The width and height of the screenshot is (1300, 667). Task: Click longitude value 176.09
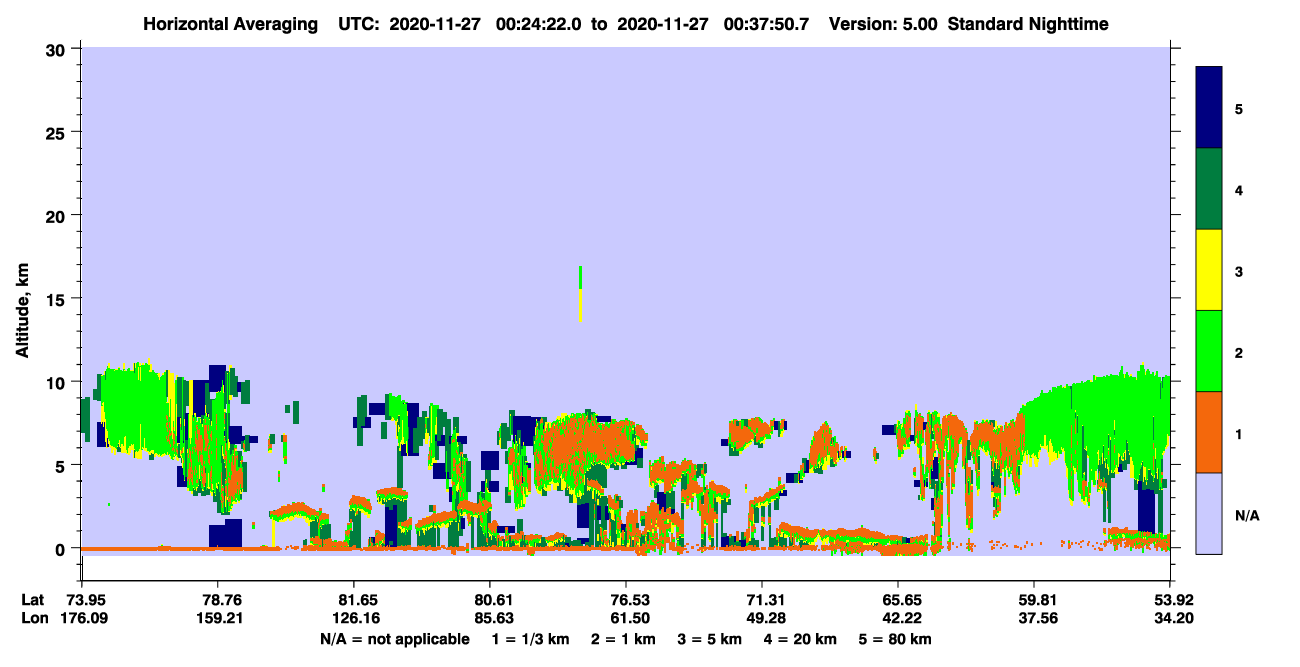85,618
